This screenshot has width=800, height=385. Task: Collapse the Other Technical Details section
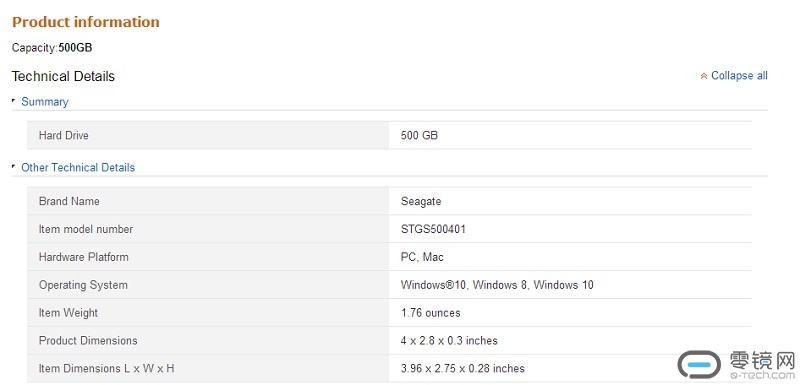(x=78, y=167)
